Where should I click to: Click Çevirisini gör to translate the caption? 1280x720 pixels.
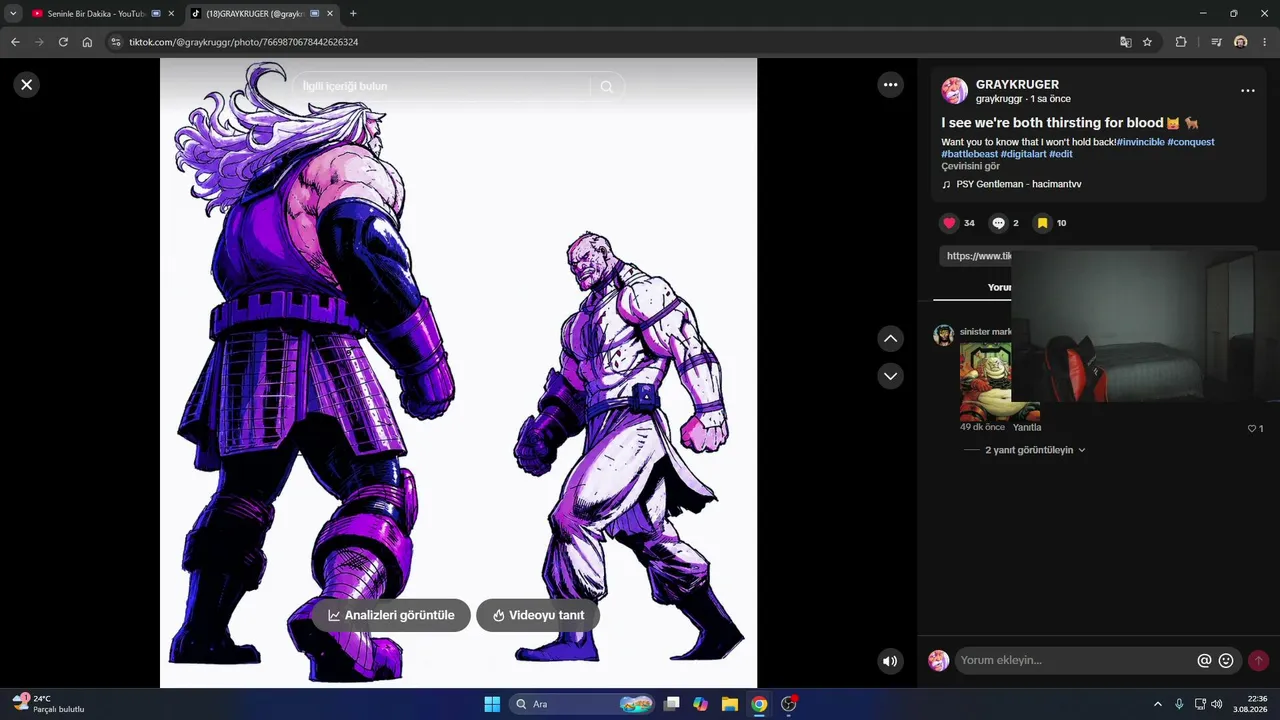point(970,166)
